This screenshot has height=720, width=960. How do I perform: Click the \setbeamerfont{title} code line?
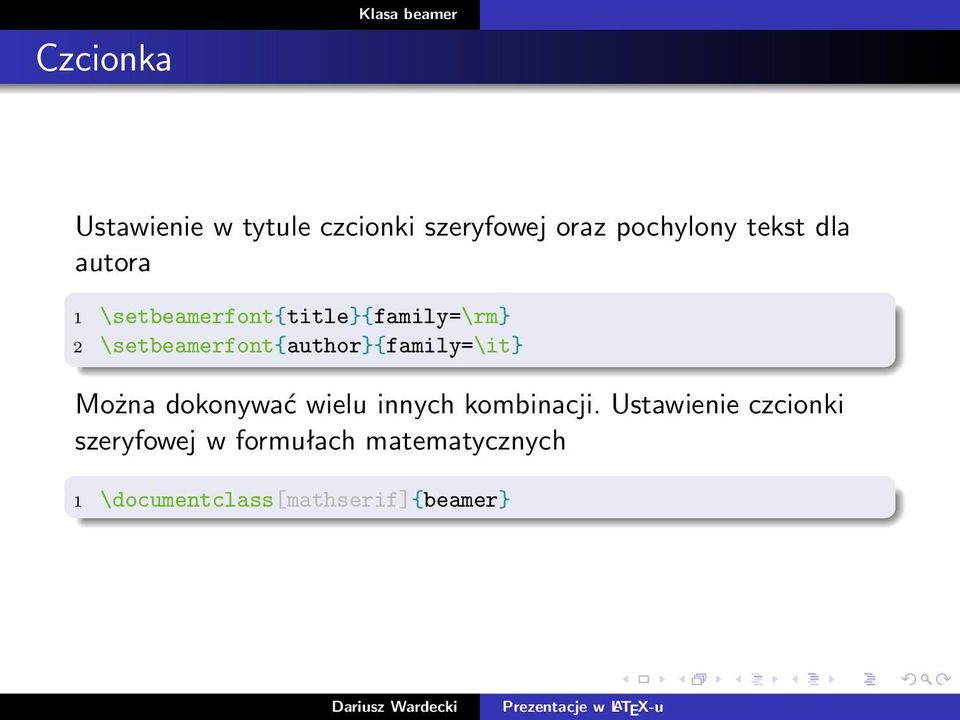(x=305, y=317)
